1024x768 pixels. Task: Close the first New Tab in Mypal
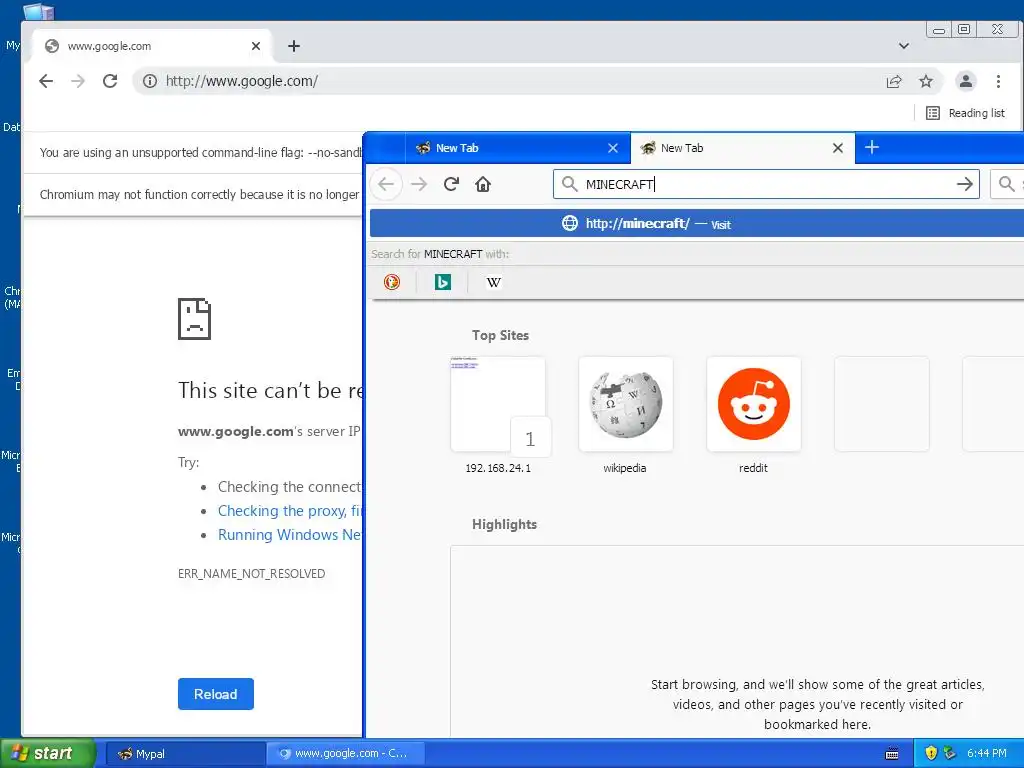(x=613, y=148)
